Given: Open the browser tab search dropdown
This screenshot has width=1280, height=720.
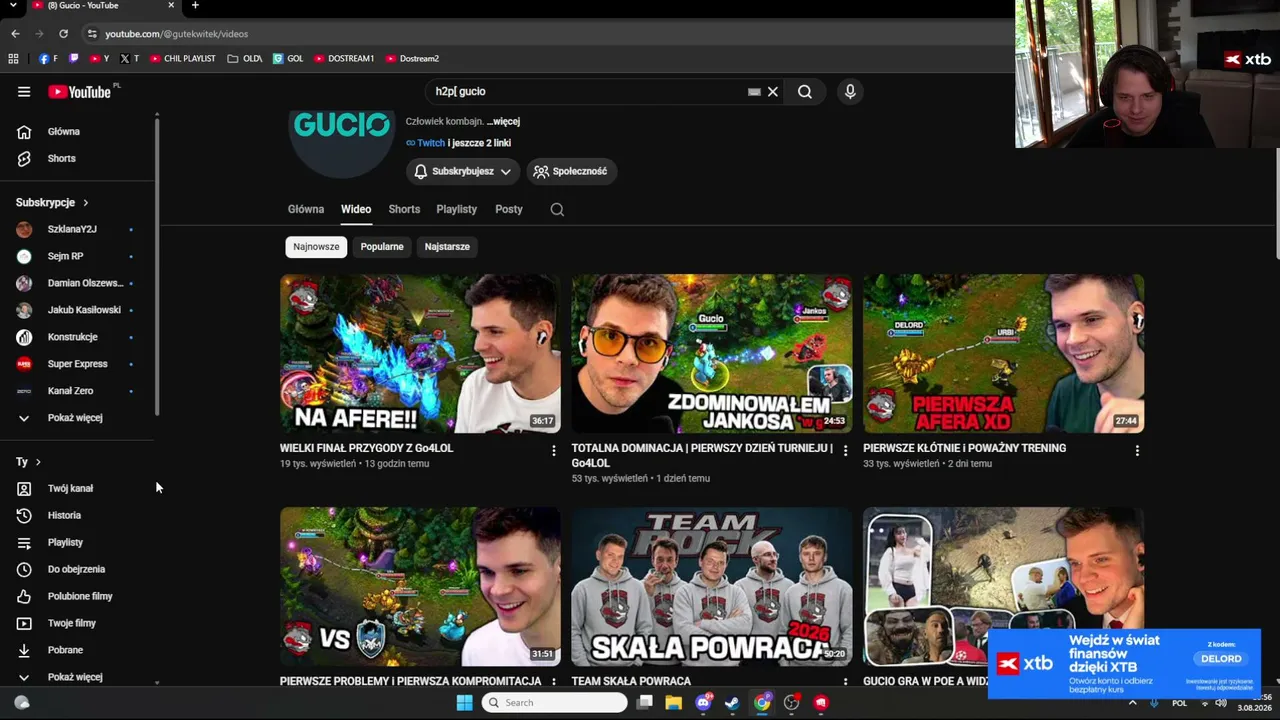Looking at the screenshot, I should 13,6.
